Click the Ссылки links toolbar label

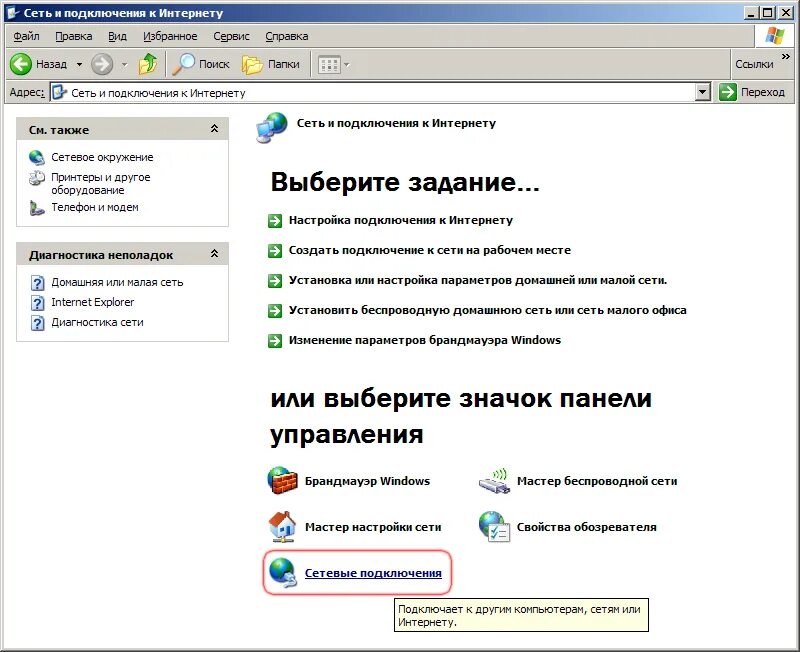tap(754, 64)
